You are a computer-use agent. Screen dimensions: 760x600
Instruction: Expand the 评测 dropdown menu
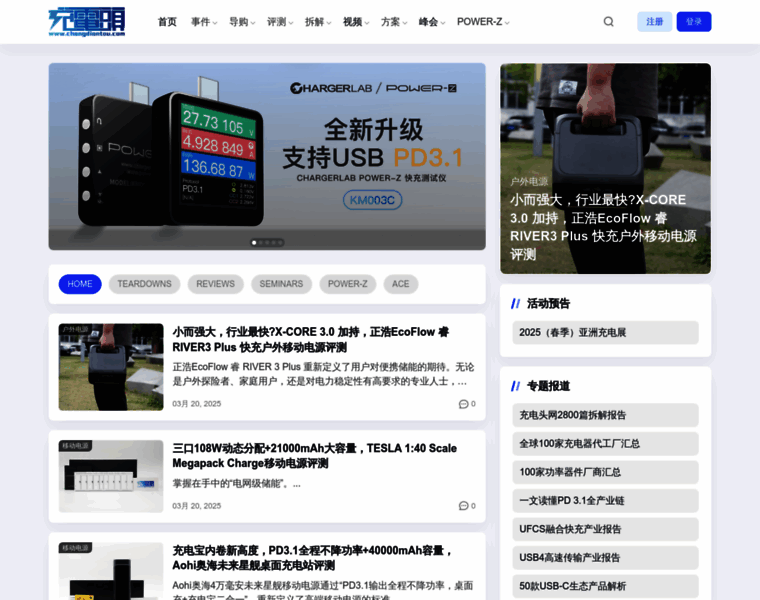(279, 22)
